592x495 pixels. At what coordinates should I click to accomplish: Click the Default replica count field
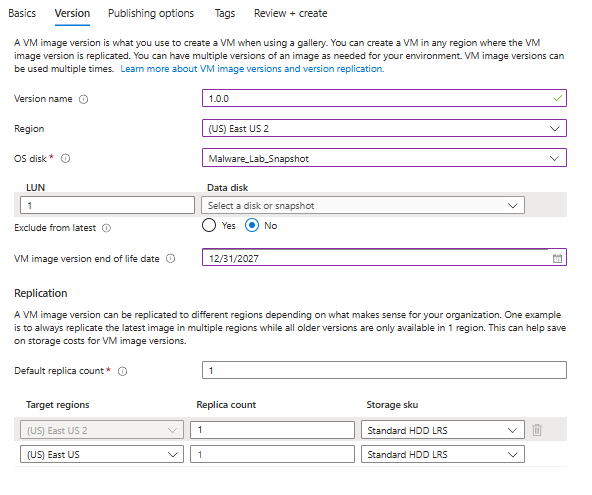tap(384, 370)
